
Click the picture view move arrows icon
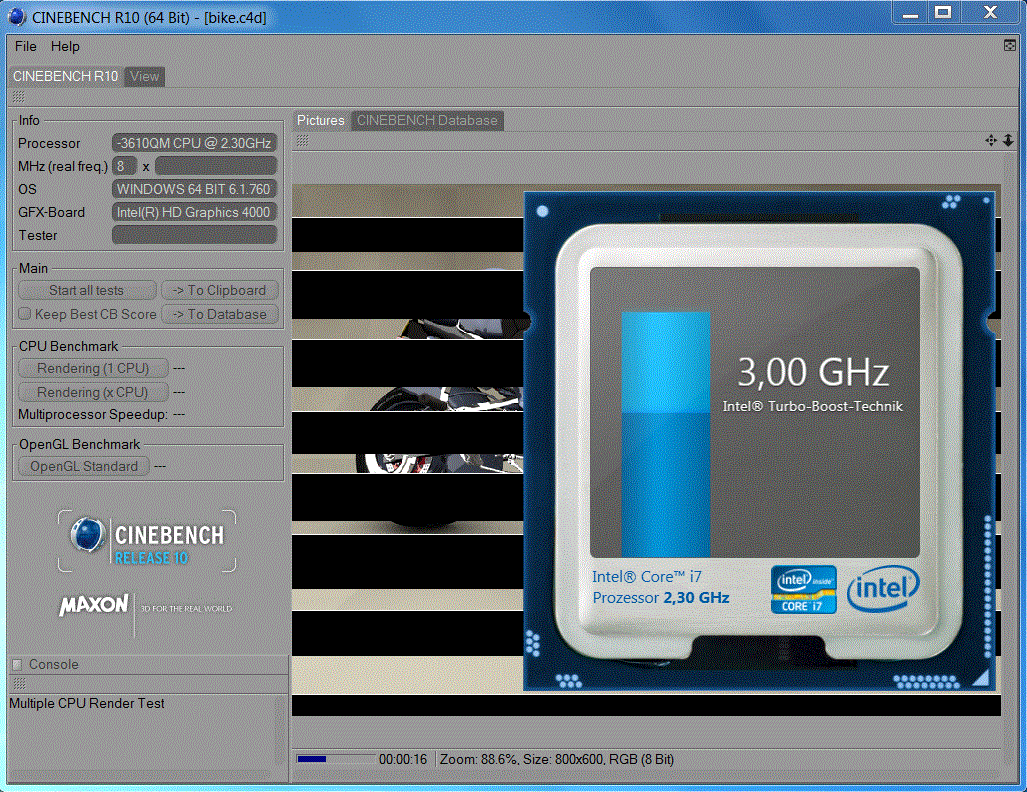991,140
